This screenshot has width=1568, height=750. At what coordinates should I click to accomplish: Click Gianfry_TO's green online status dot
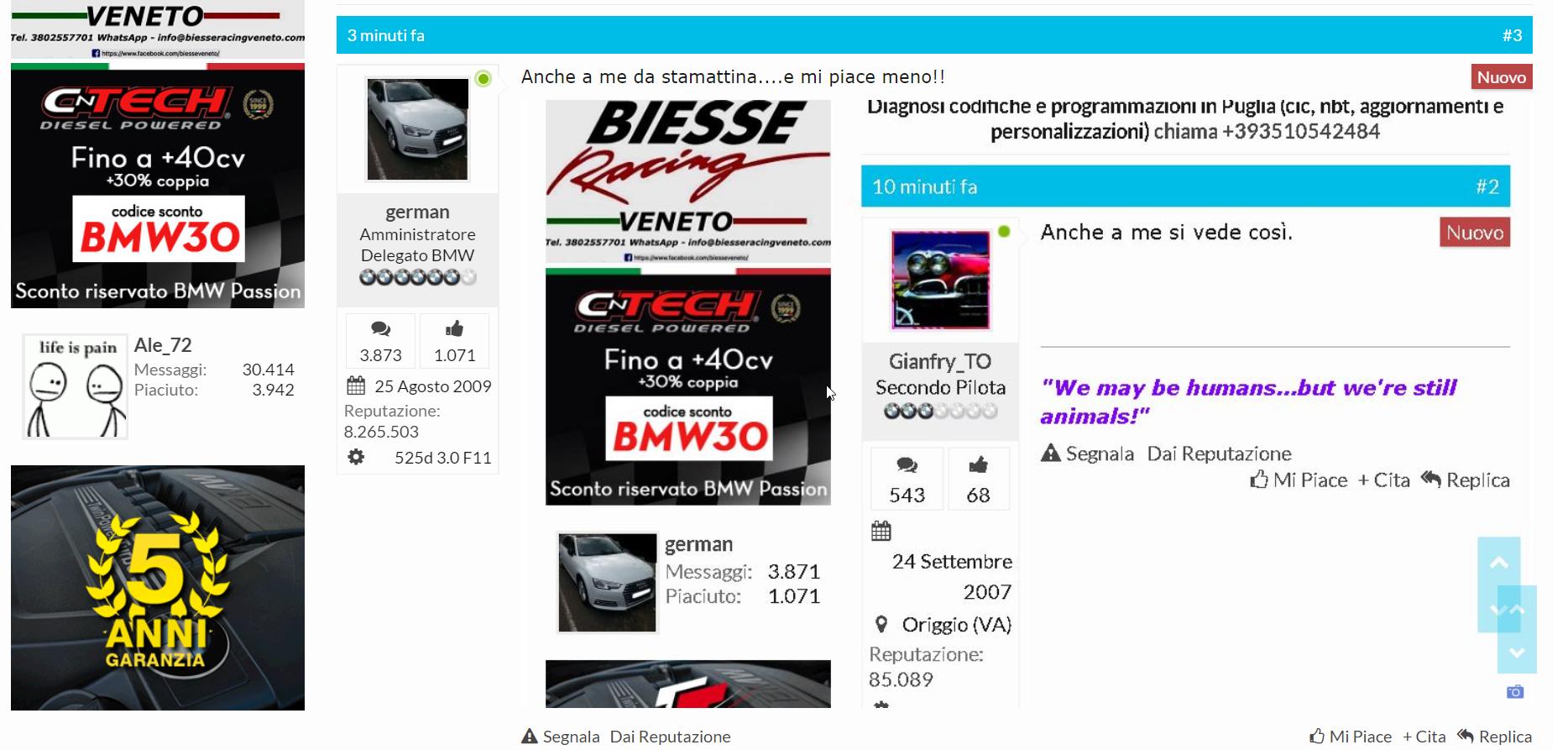pos(1003,232)
